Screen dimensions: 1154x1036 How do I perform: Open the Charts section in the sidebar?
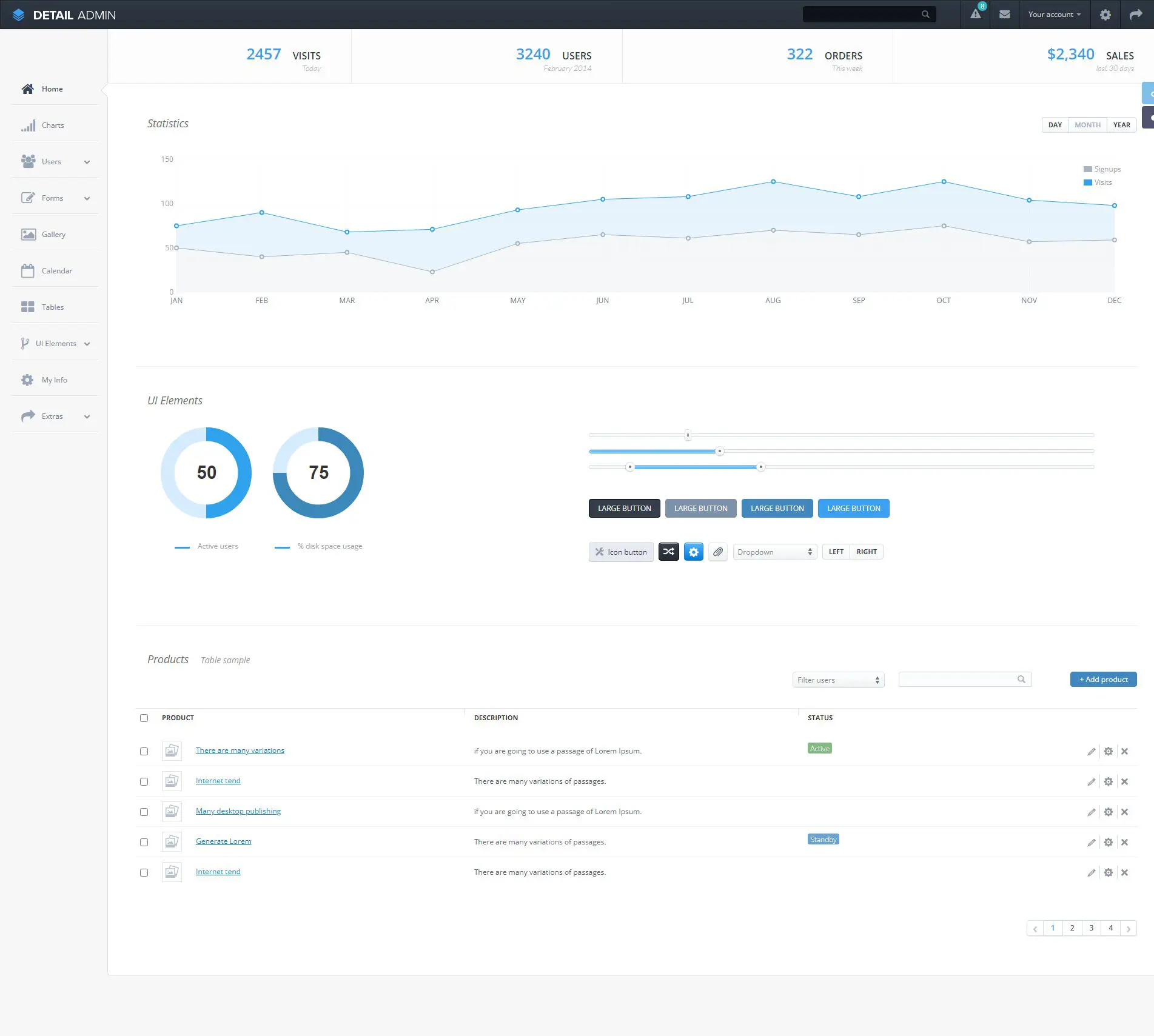(x=53, y=125)
